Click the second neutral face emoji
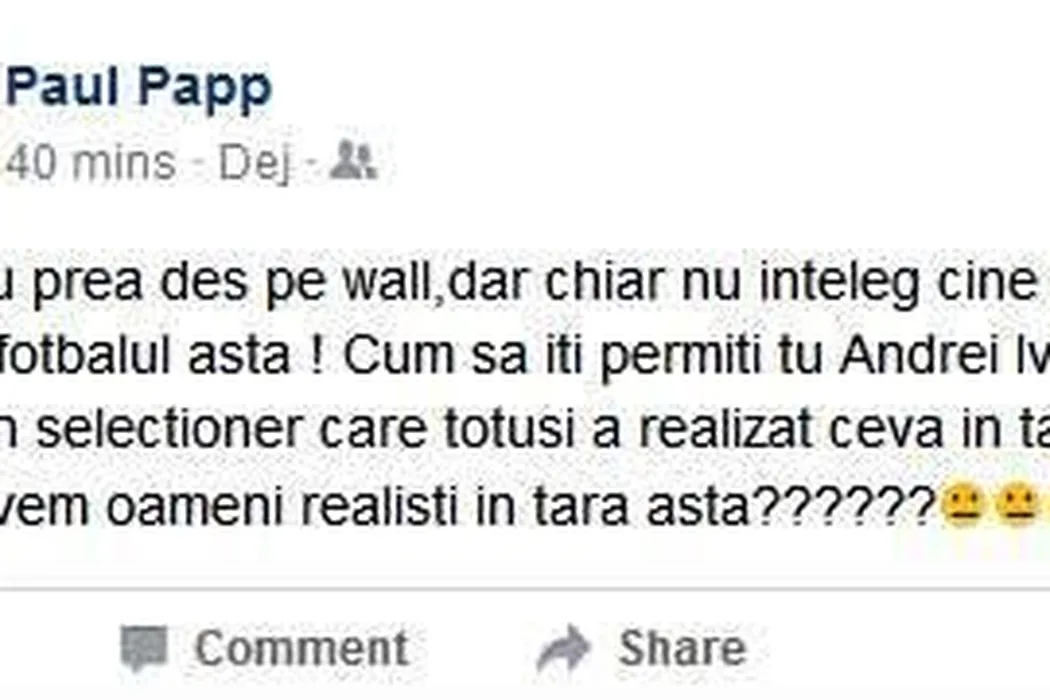The height and width of the screenshot is (700, 1050). tap(1016, 505)
